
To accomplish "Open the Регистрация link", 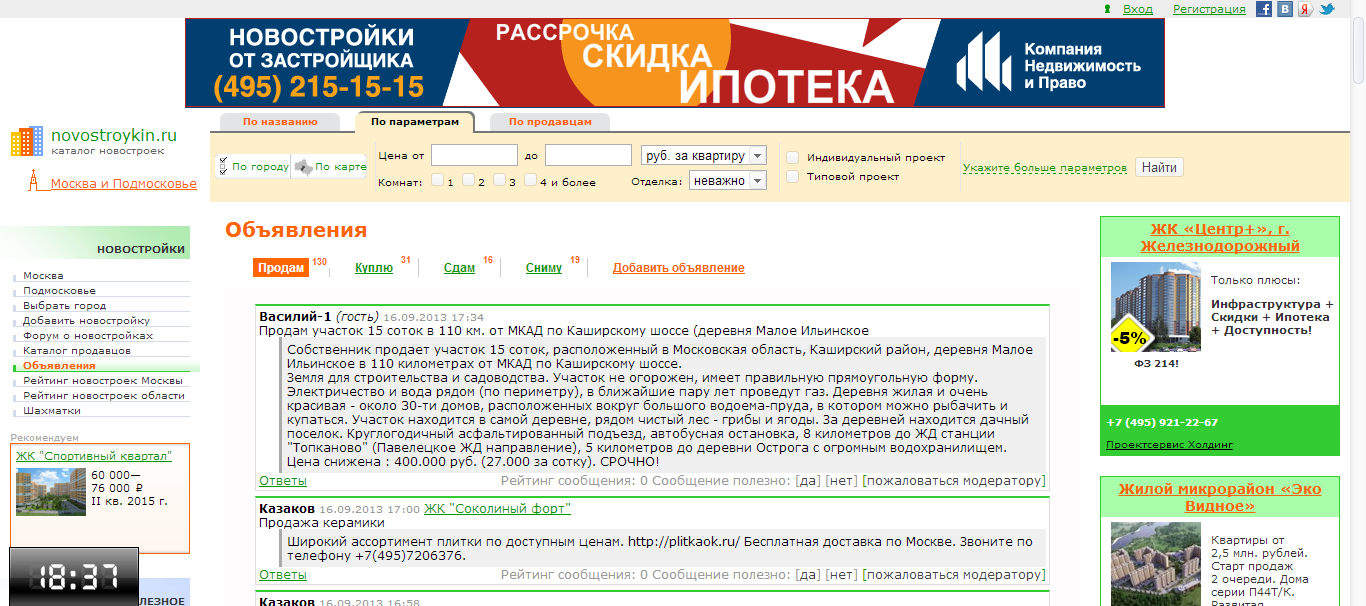I will (x=1209, y=9).
